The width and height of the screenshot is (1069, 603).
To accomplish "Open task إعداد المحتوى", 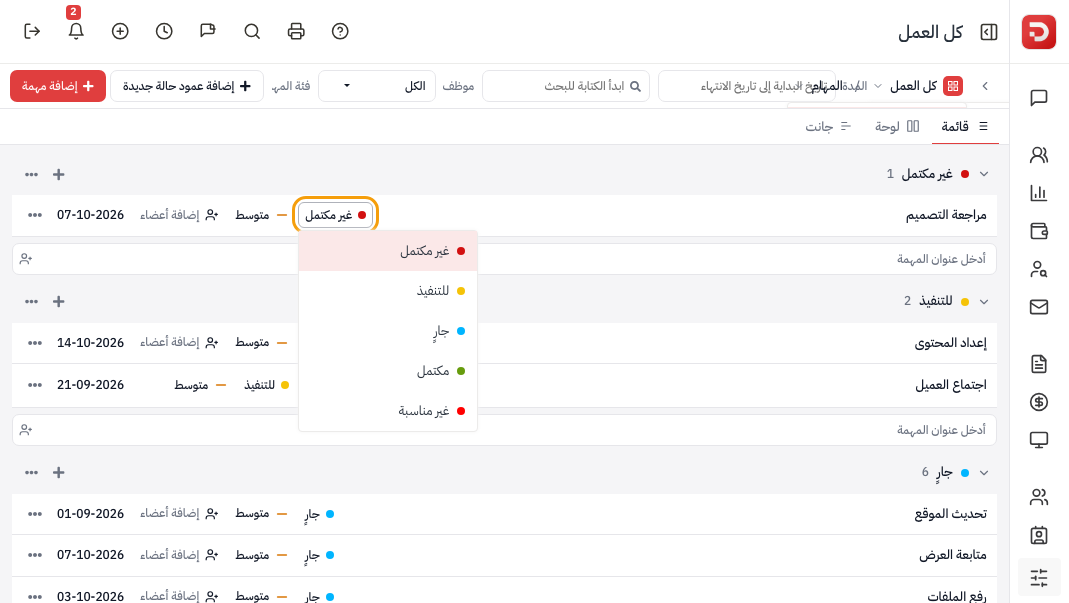I will point(950,342).
